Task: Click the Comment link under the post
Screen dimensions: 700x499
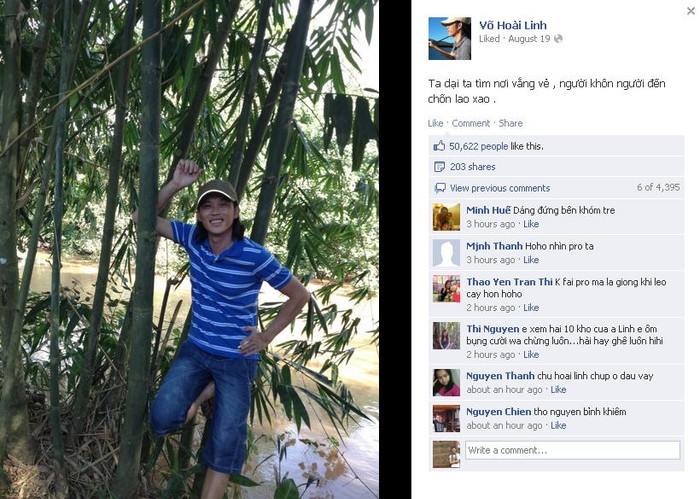Action: [x=471, y=123]
